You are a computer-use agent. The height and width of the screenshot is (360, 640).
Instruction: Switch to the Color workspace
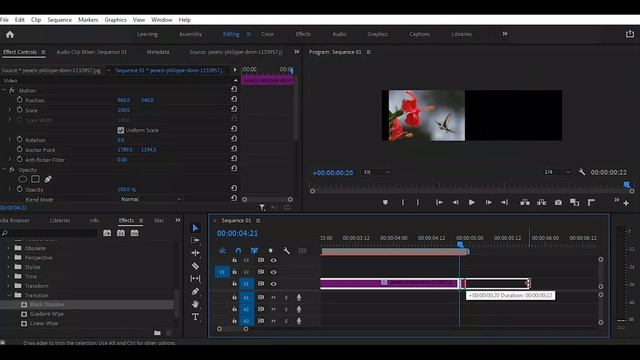coord(267,34)
